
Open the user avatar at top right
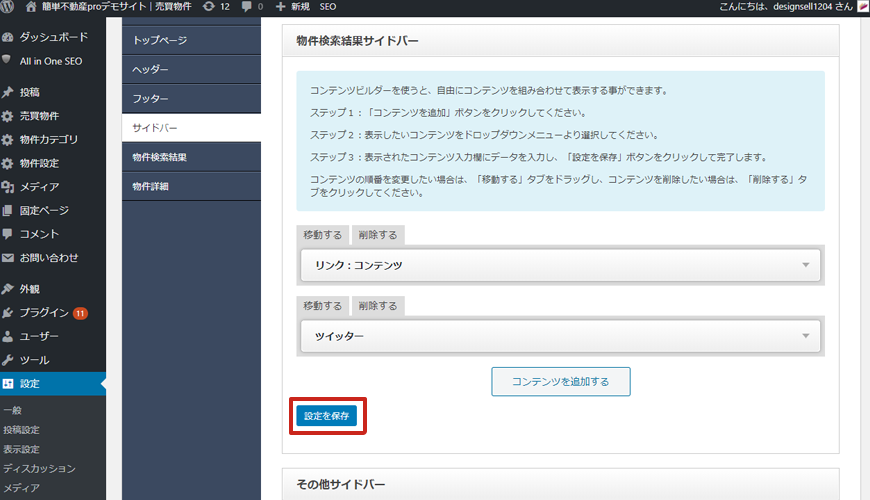(x=861, y=7)
